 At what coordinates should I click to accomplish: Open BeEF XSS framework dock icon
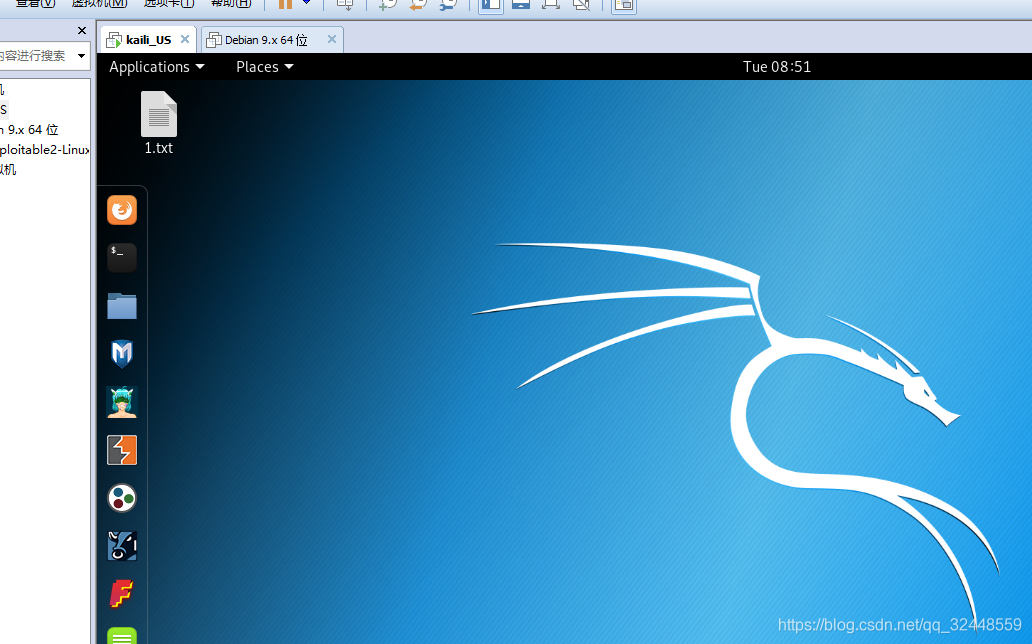click(x=122, y=546)
